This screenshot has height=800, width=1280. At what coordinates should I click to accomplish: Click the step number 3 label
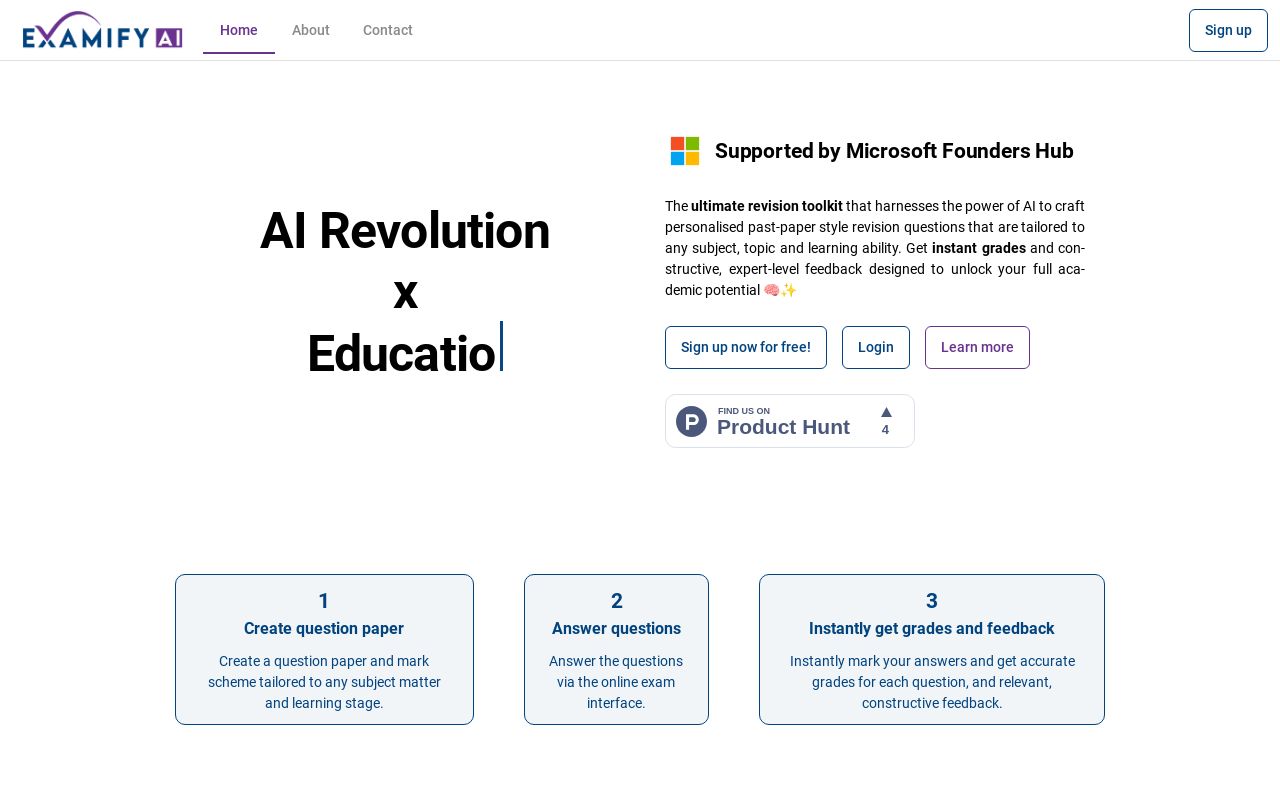coord(932,601)
